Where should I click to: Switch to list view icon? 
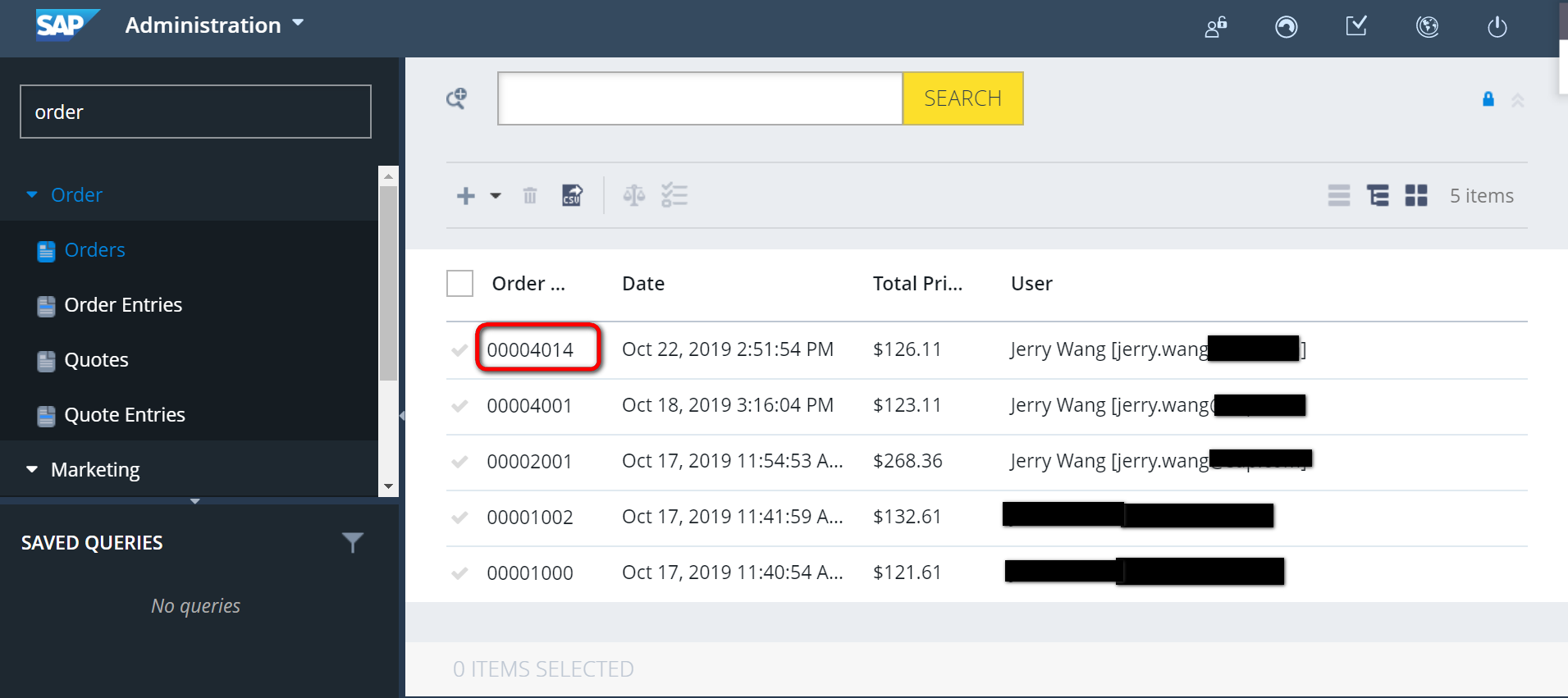coord(1339,195)
